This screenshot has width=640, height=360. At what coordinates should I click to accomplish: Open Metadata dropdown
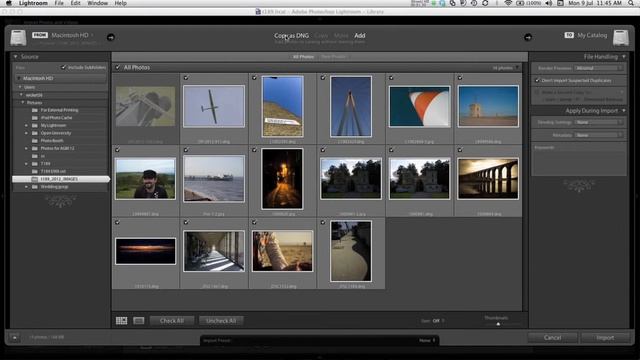click(x=599, y=135)
